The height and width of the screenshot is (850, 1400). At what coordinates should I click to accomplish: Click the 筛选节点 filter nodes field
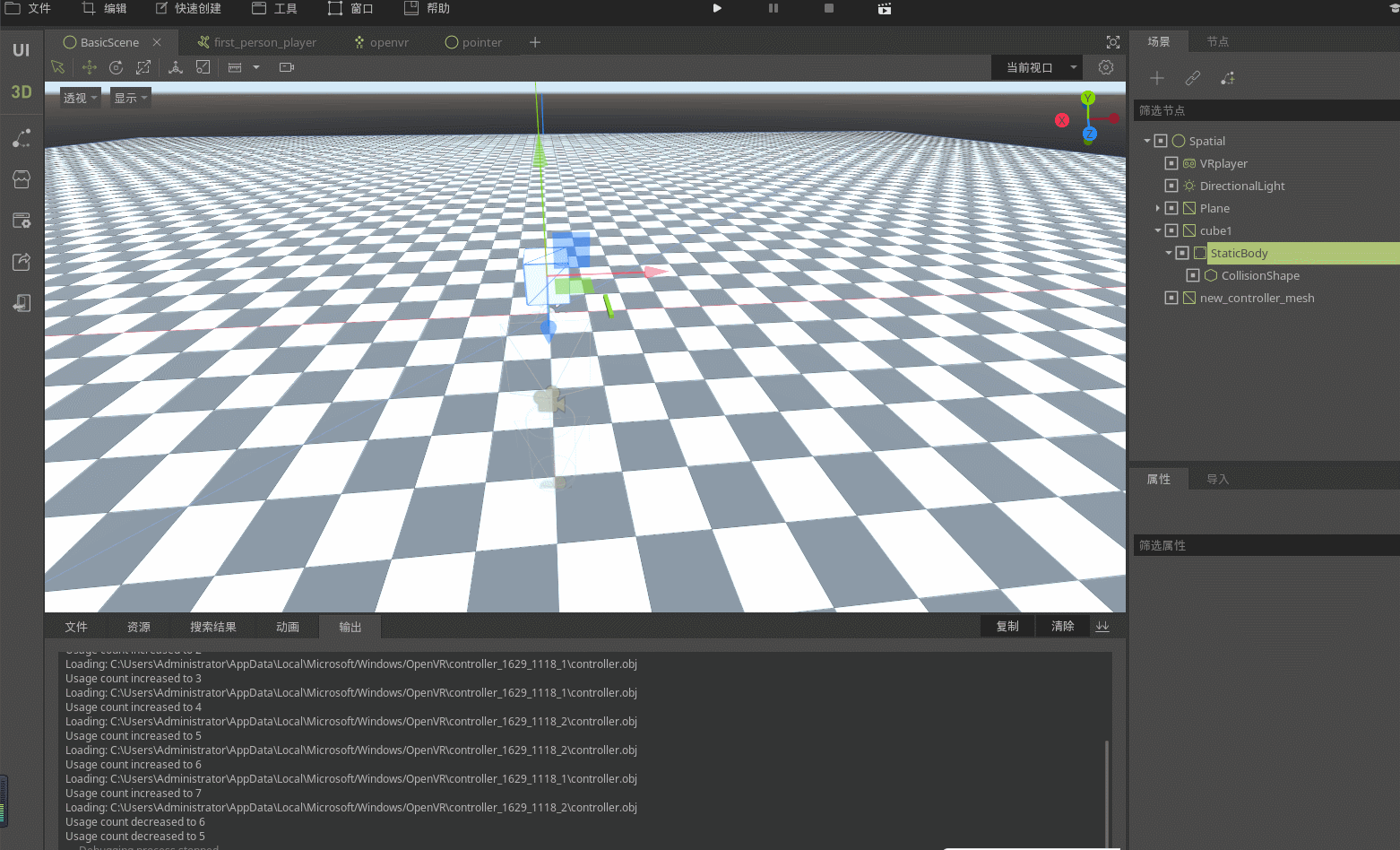tap(1266, 110)
